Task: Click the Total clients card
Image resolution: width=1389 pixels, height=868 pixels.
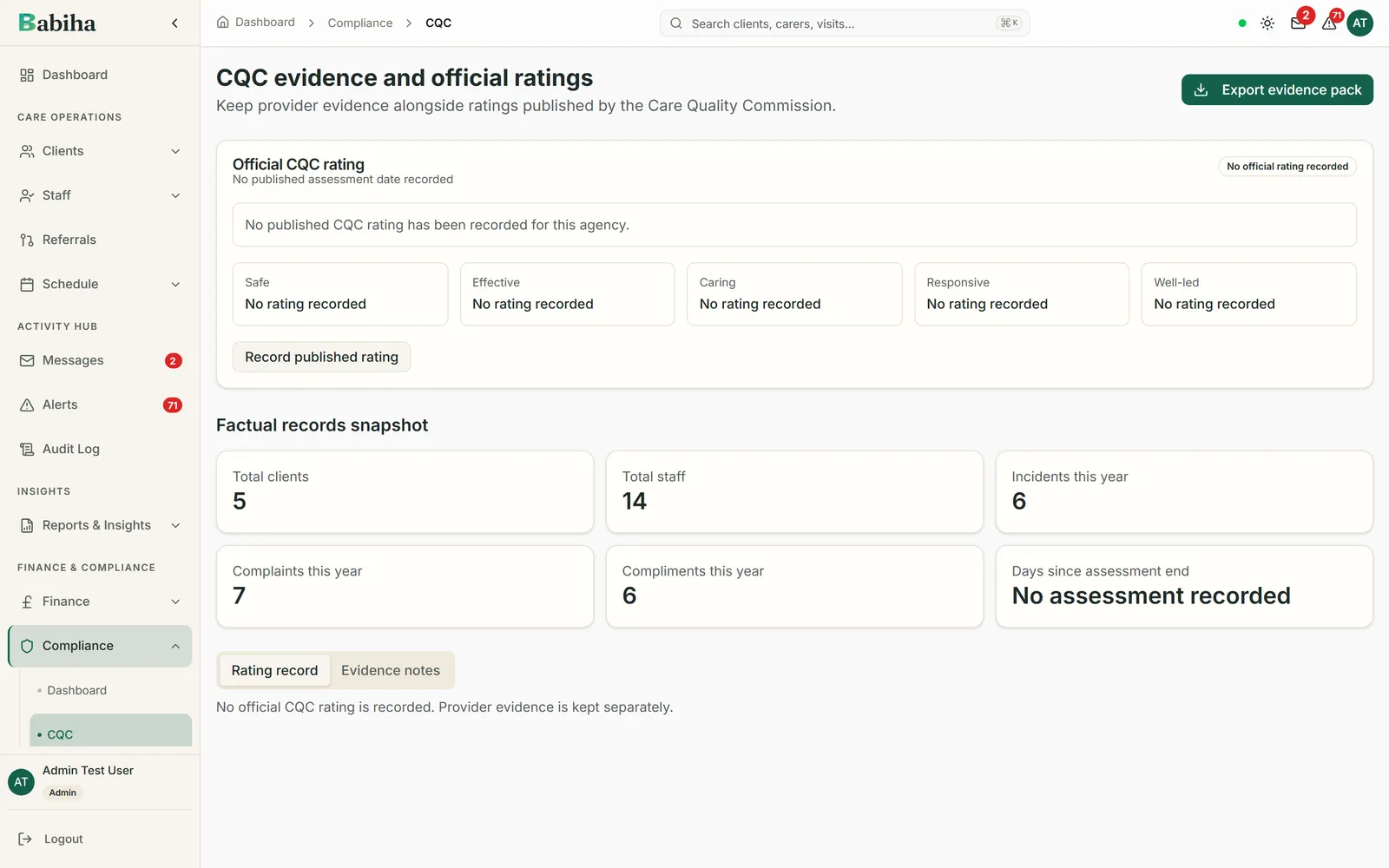Action: coord(405,491)
